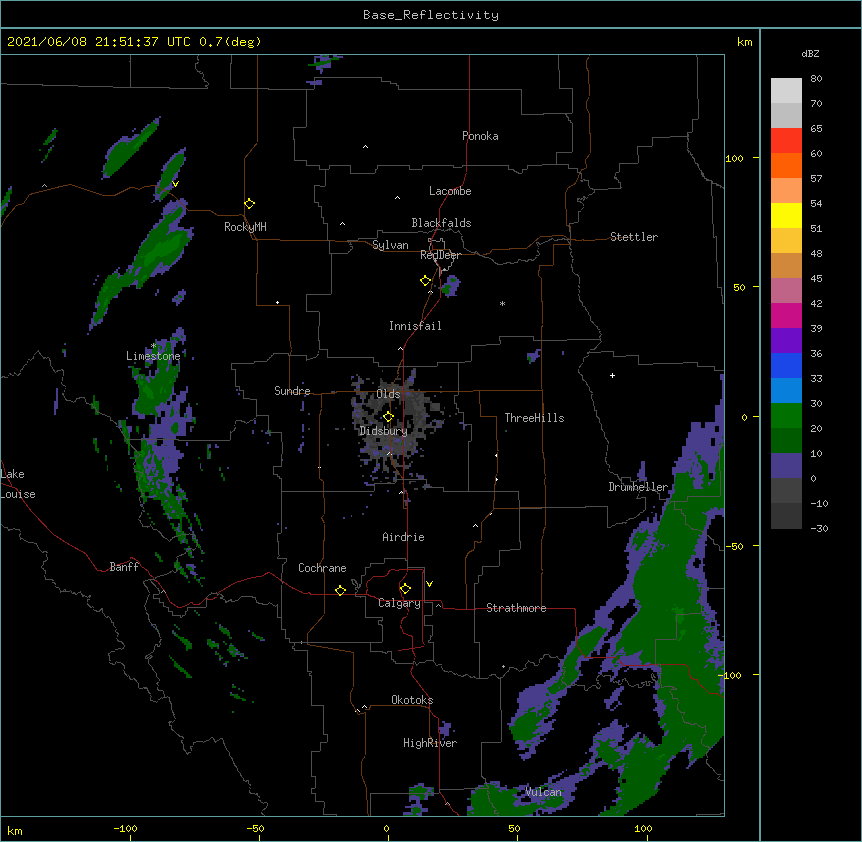Select the magenta 42-39 dBZ legend swatch

pyautogui.click(x=786, y=315)
